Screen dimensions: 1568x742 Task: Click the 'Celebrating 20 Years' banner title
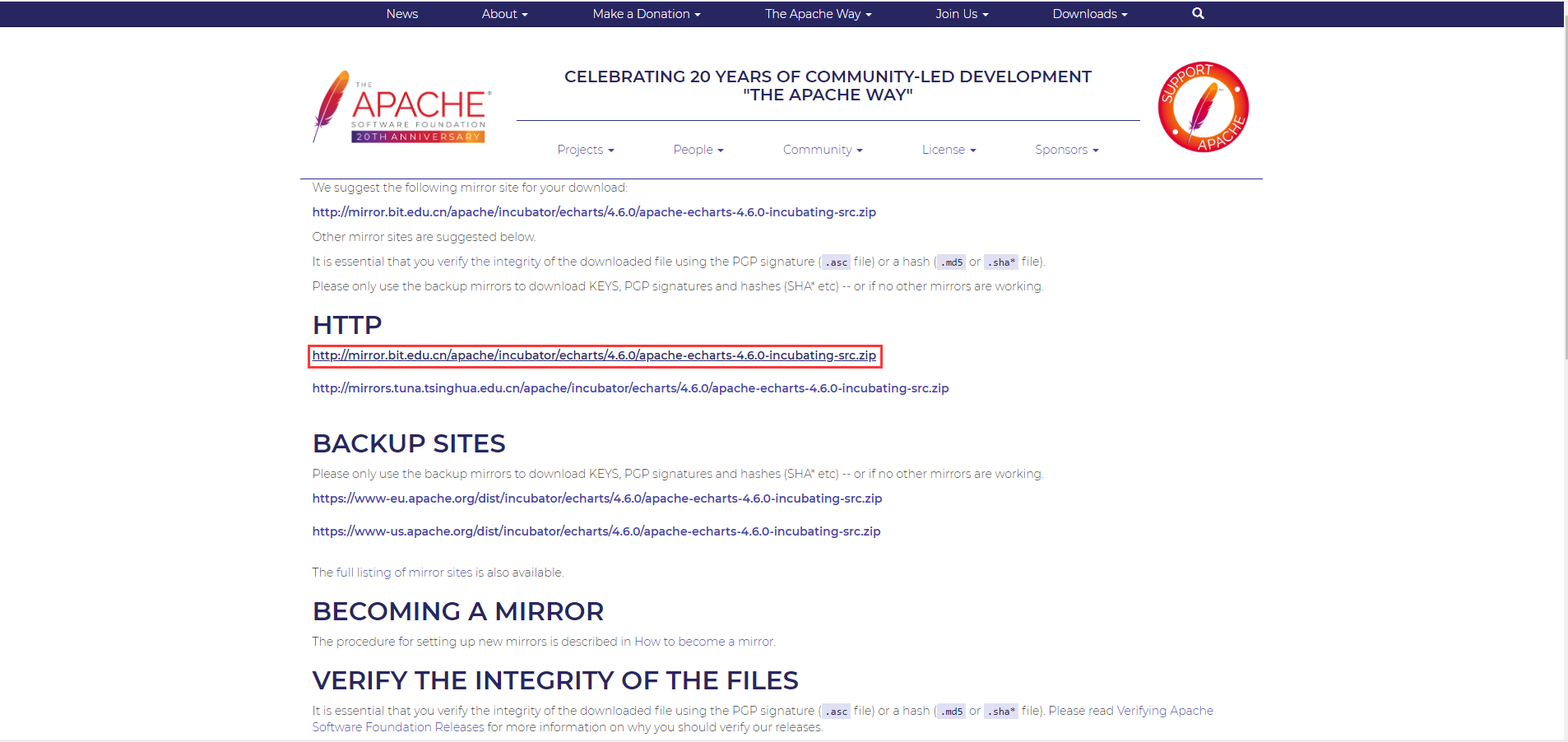828,86
